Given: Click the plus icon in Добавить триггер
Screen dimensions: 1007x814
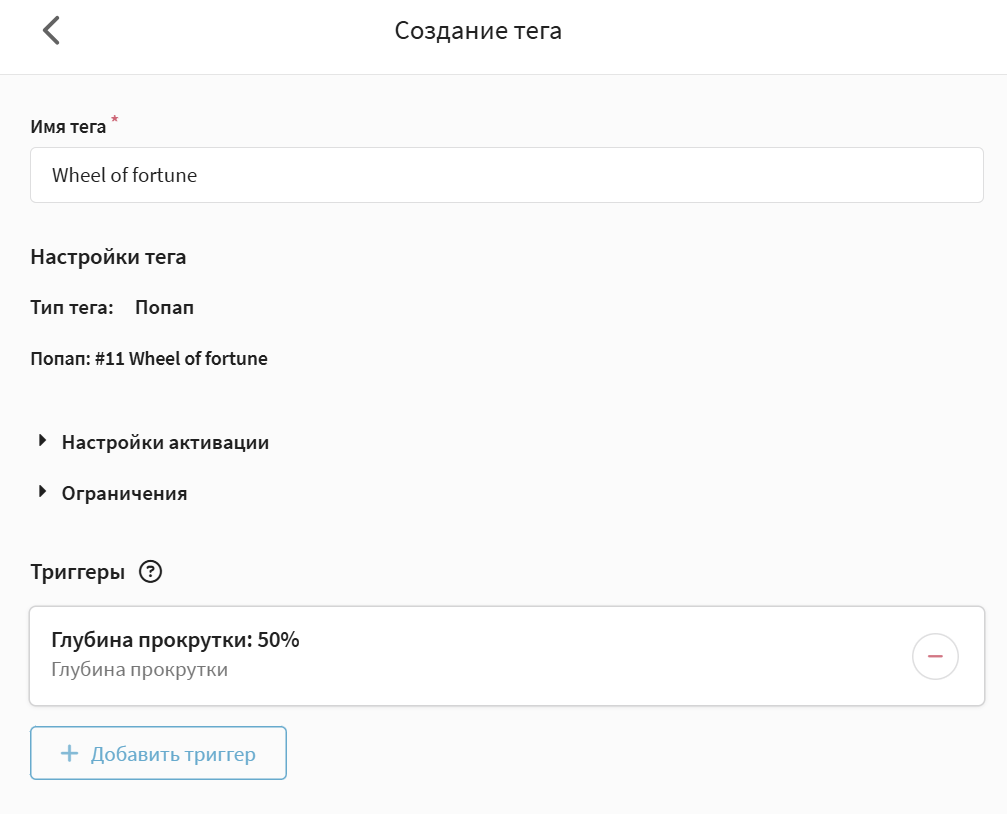Looking at the screenshot, I should (69, 753).
